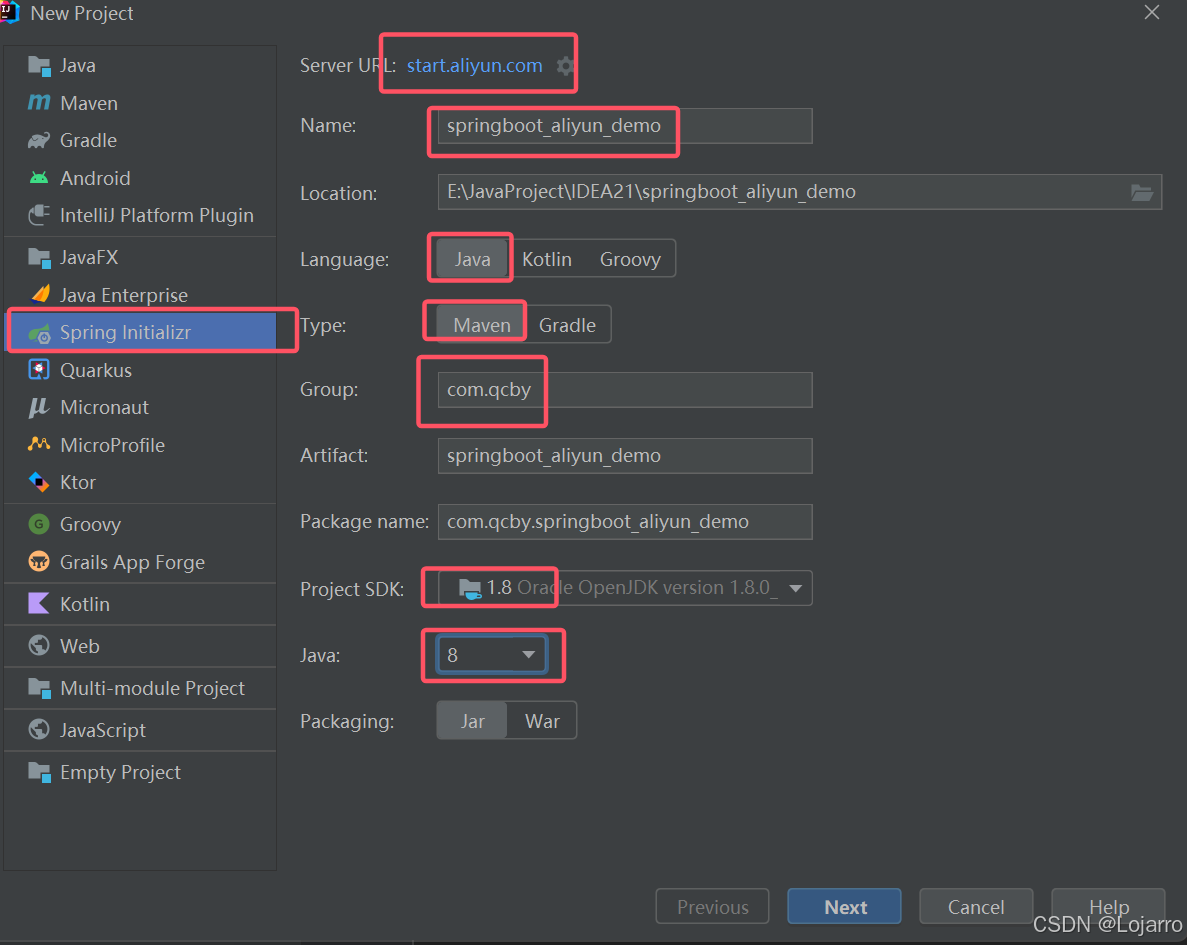Select the Android robot icon

pyautogui.click(x=39, y=178)
